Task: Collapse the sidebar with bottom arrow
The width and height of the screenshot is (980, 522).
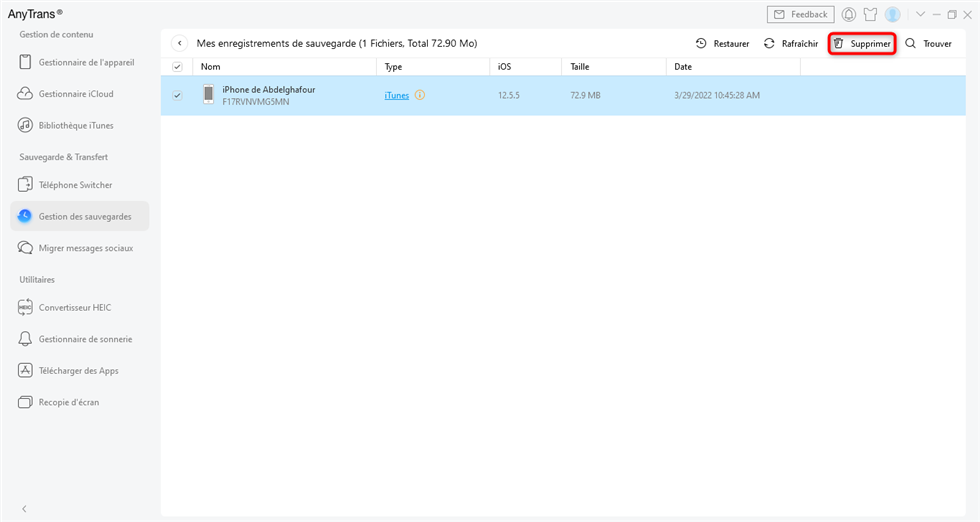Action: [24, 509]
